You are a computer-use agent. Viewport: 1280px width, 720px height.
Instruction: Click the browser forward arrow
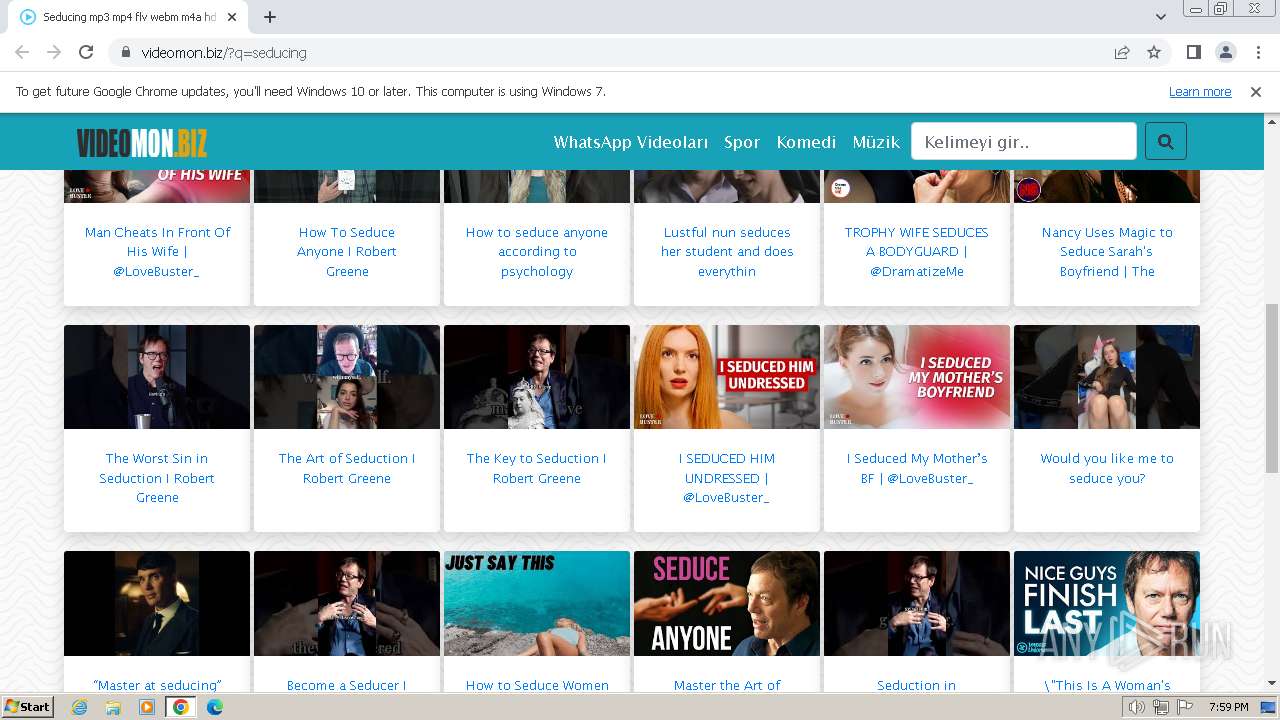[54, 52]
